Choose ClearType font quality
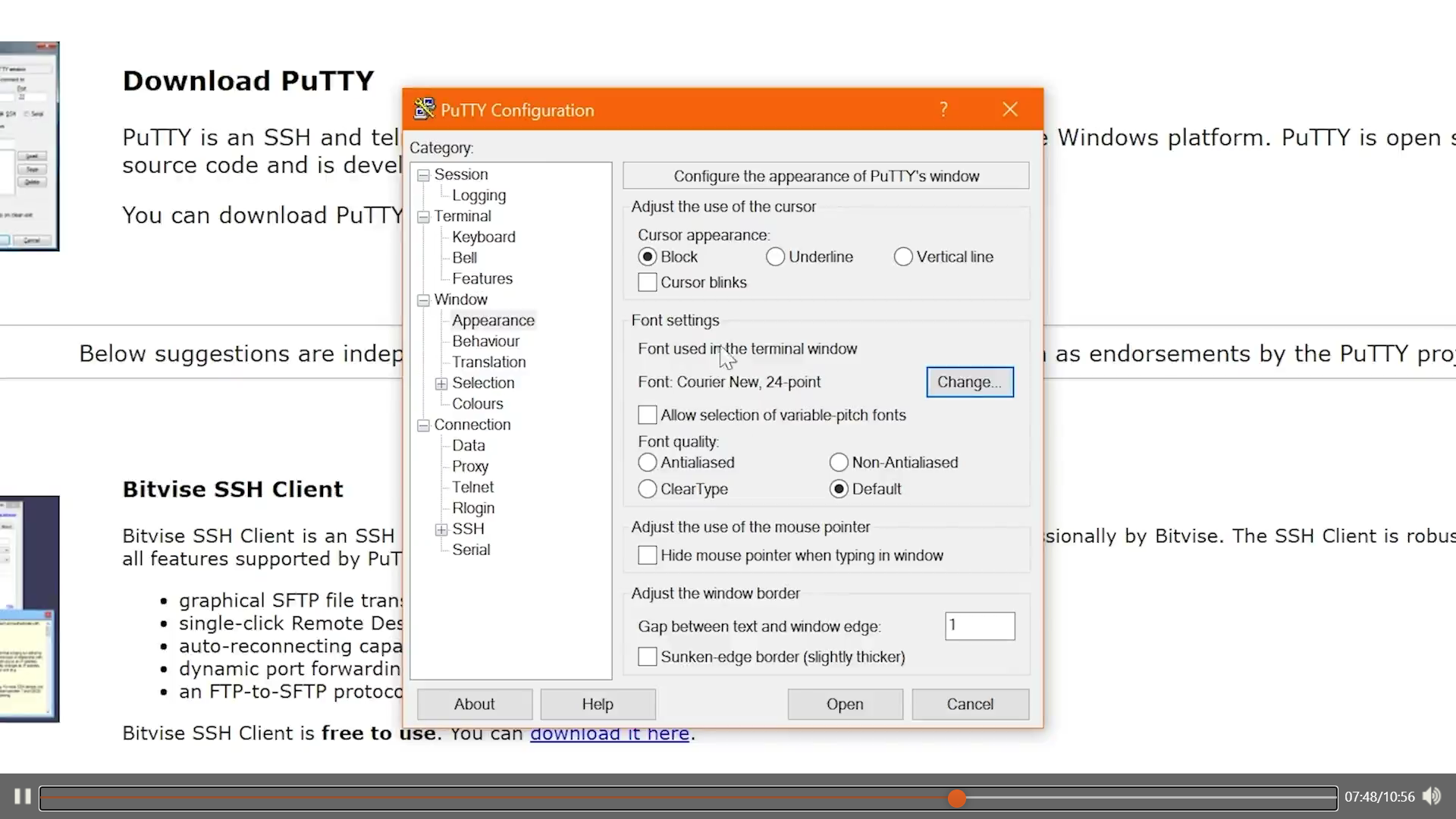The width and height of the screenshot is (1456, 819). tap(647, 489)
